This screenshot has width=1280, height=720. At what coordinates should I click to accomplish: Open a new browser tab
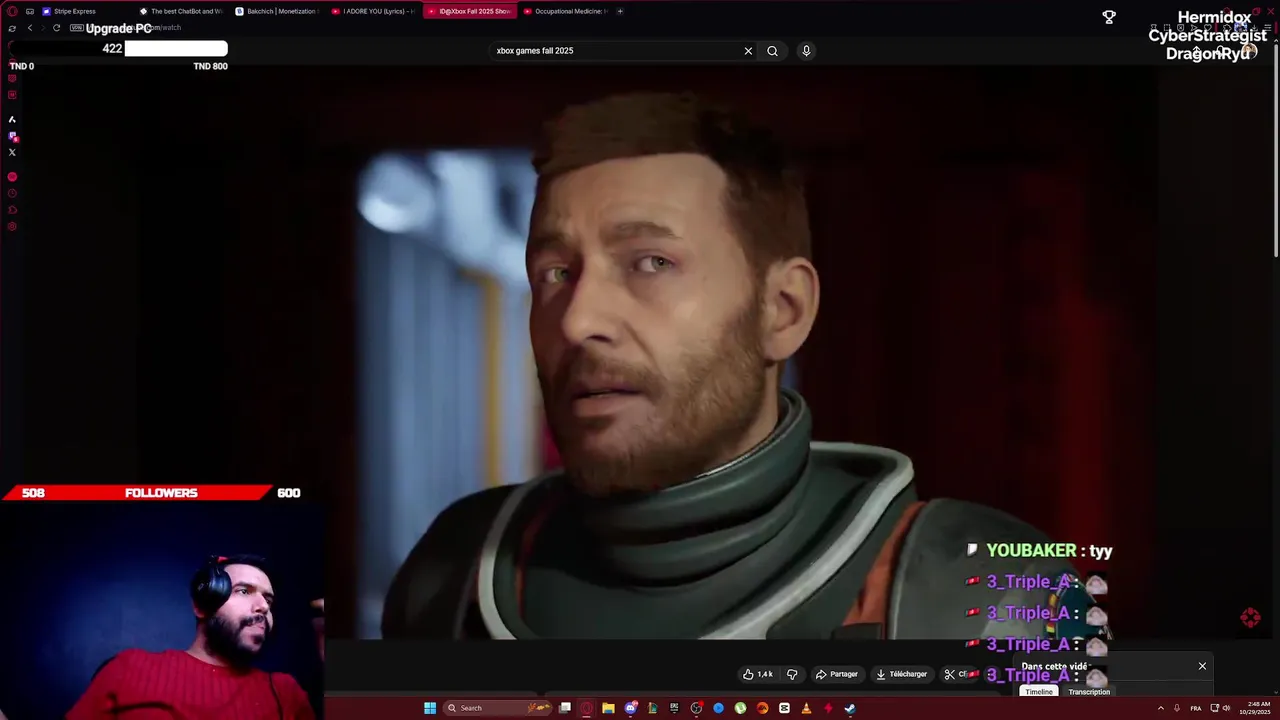click(620, 11)
